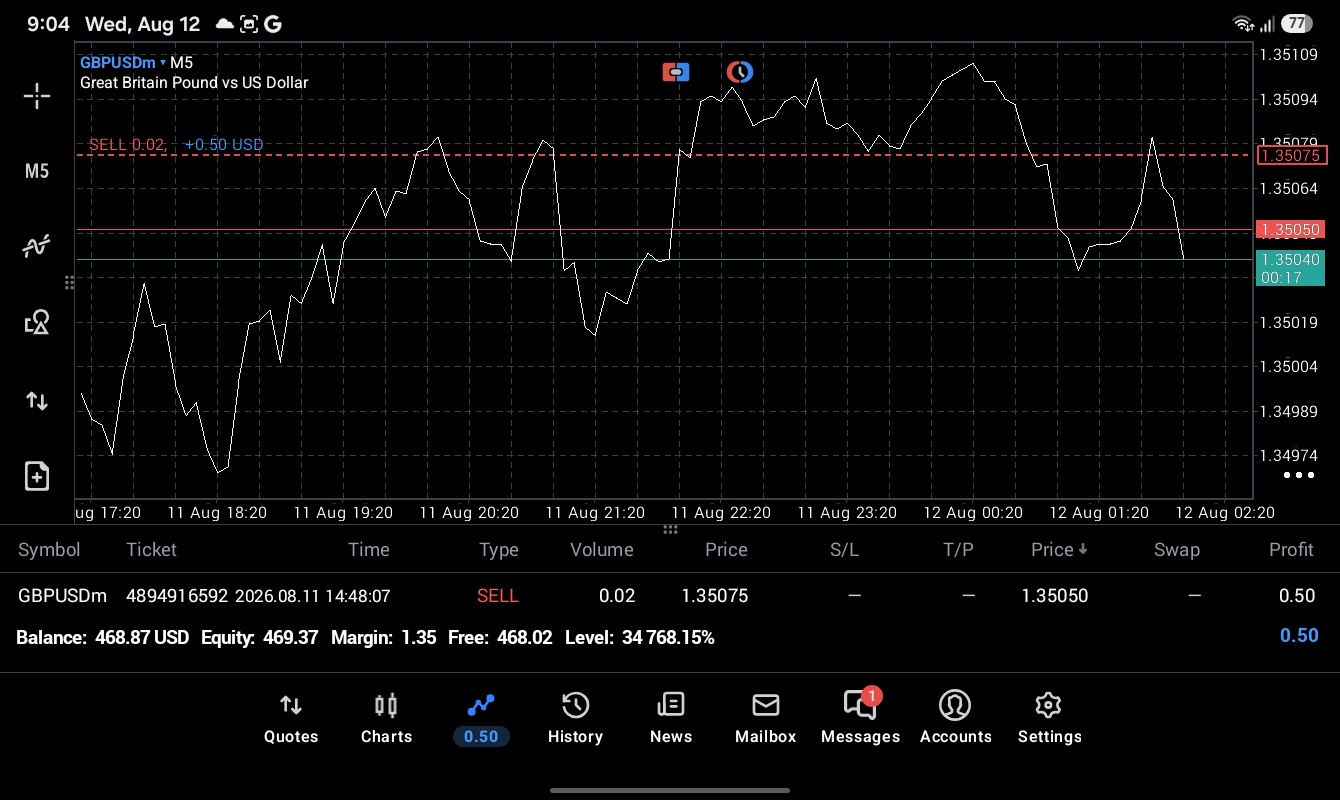The image size is (1340, 800).
Task: Select the GBPUSDm position row symbol
Action: tap(62, 596)
